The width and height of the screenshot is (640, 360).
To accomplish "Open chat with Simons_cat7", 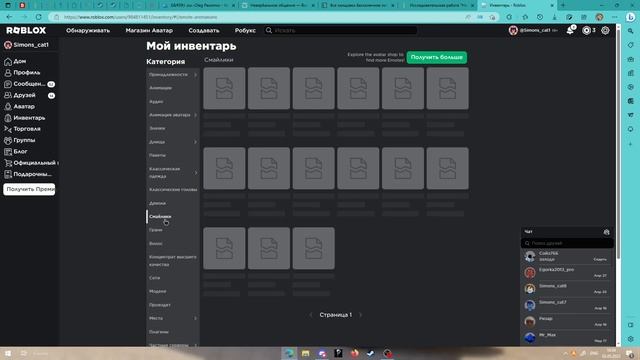I will tap(567, 305).
